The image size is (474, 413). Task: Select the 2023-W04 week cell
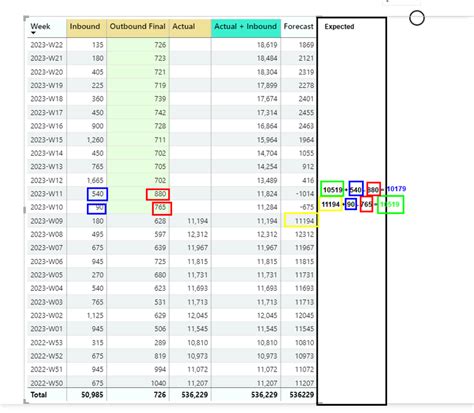46,288
